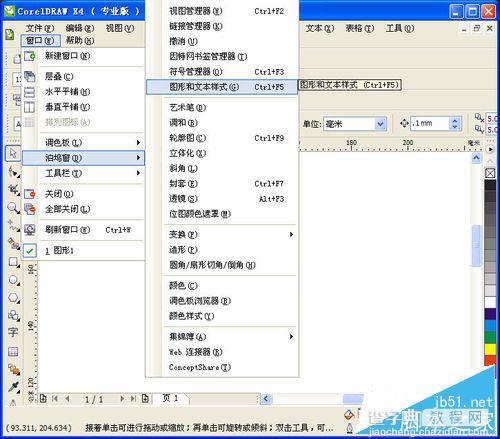
Task: Choose 图形和文本样式 docker entry
Action: tap(222, 87)
